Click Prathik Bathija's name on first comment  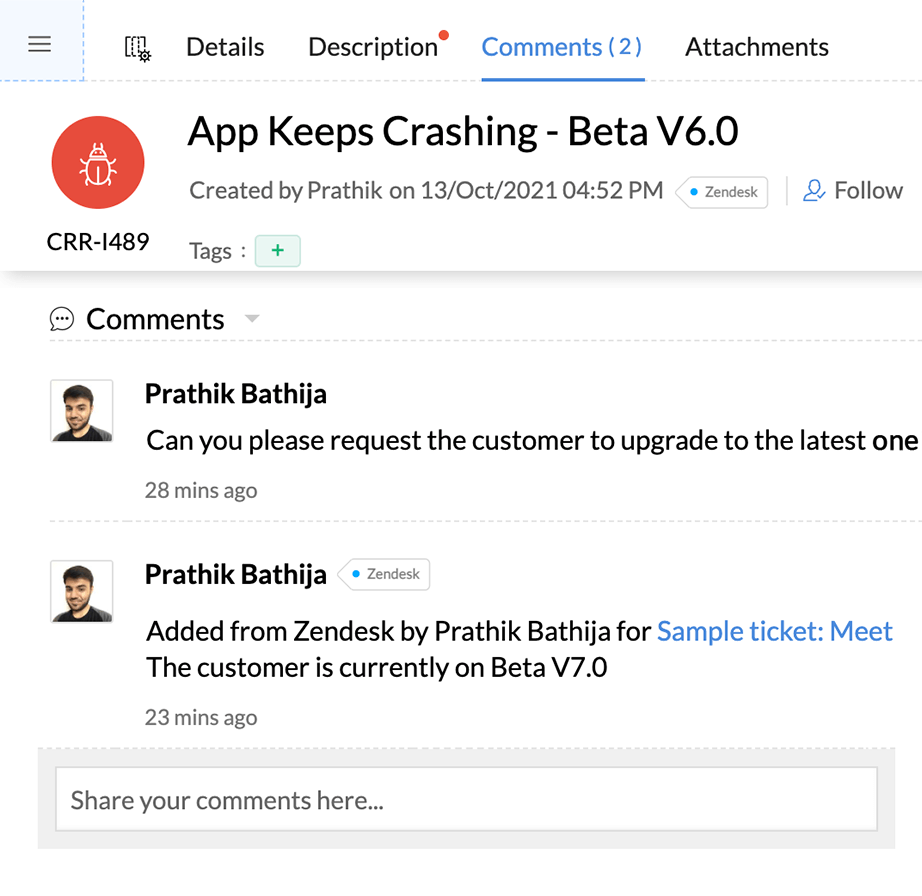click(x=235, y=393)
